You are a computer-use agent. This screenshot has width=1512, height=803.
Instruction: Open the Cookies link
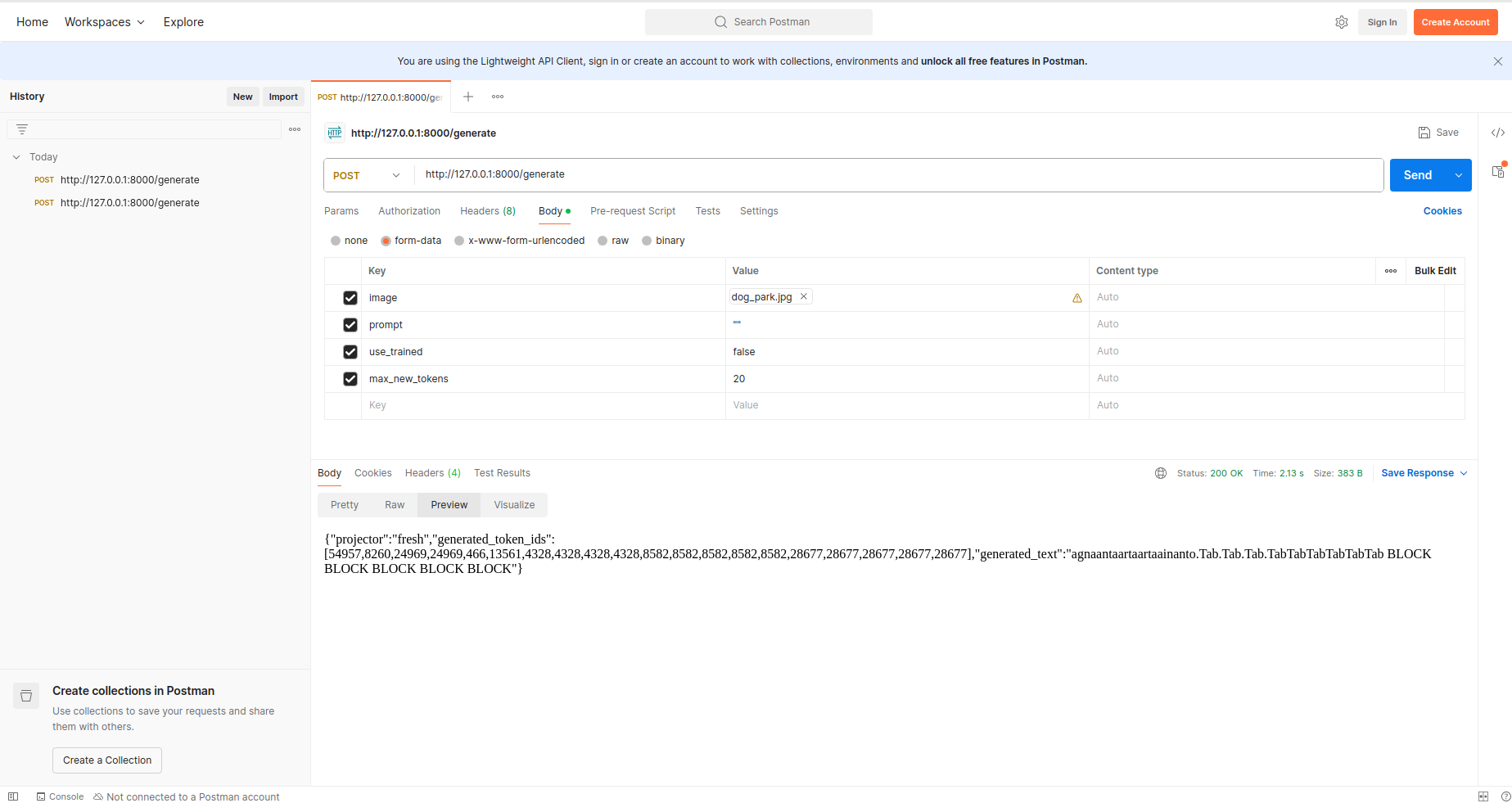click(x=1442, y=211)
